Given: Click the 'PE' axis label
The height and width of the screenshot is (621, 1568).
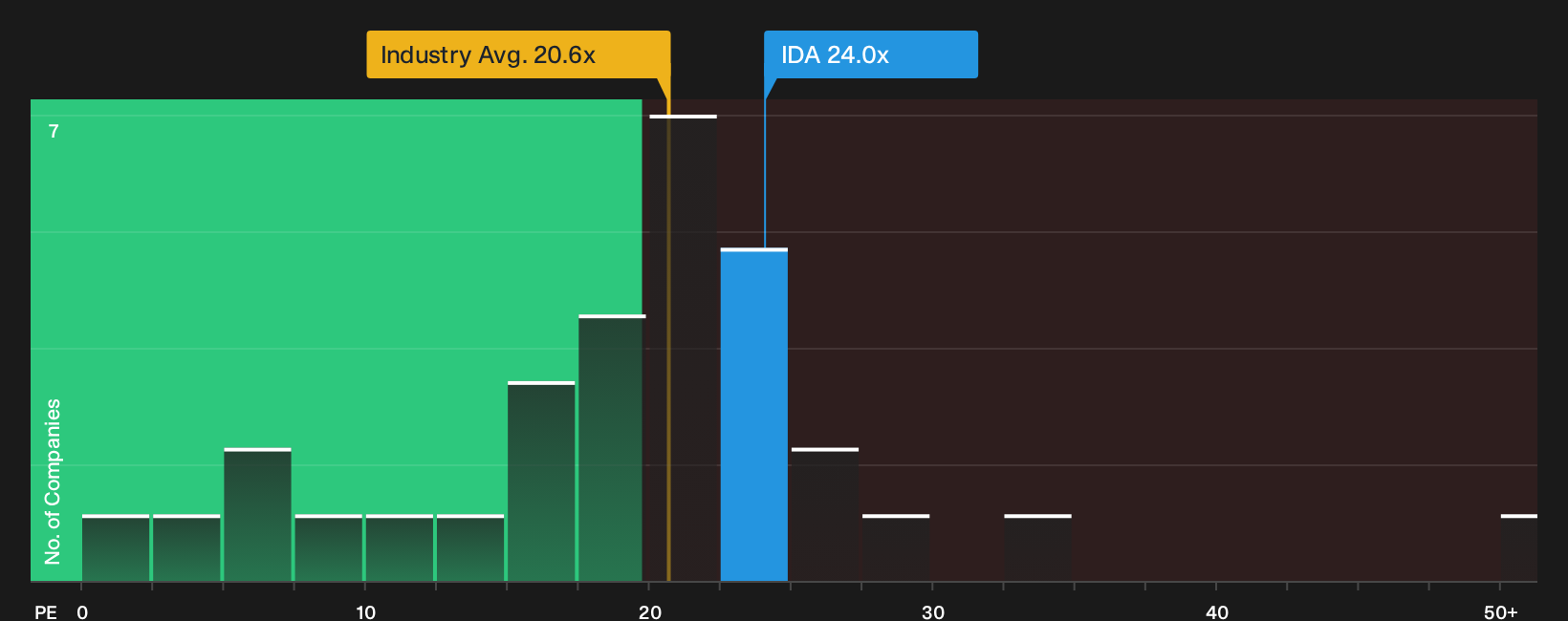Looking at the screenshot, I should [x=46, y=612].
